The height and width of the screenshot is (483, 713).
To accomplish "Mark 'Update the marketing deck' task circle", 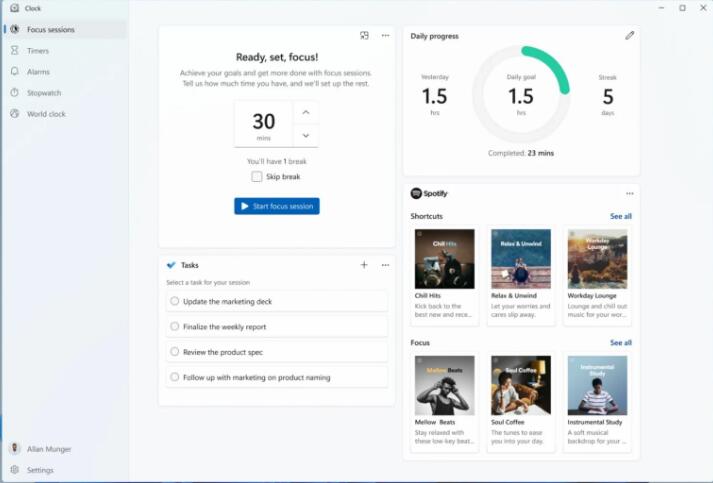I will coord(175,301).
